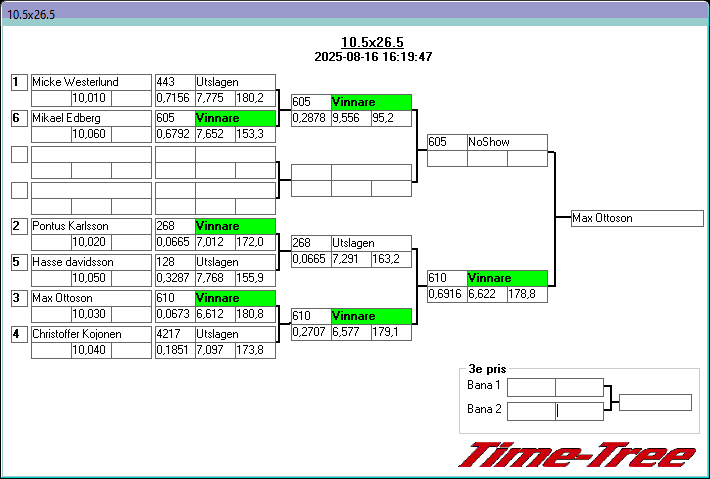
Task: Click speed value 172,0
Action: 255,242
